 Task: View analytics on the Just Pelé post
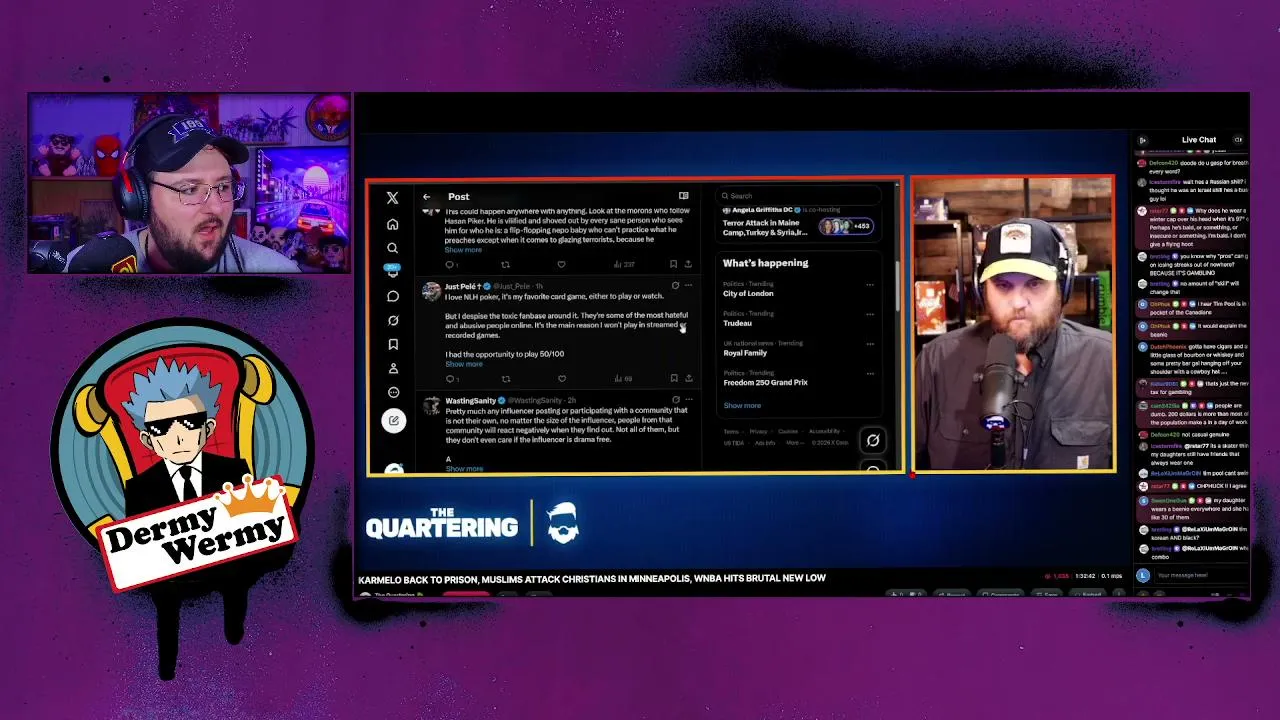pyautogui.click(x=622, y=379)
